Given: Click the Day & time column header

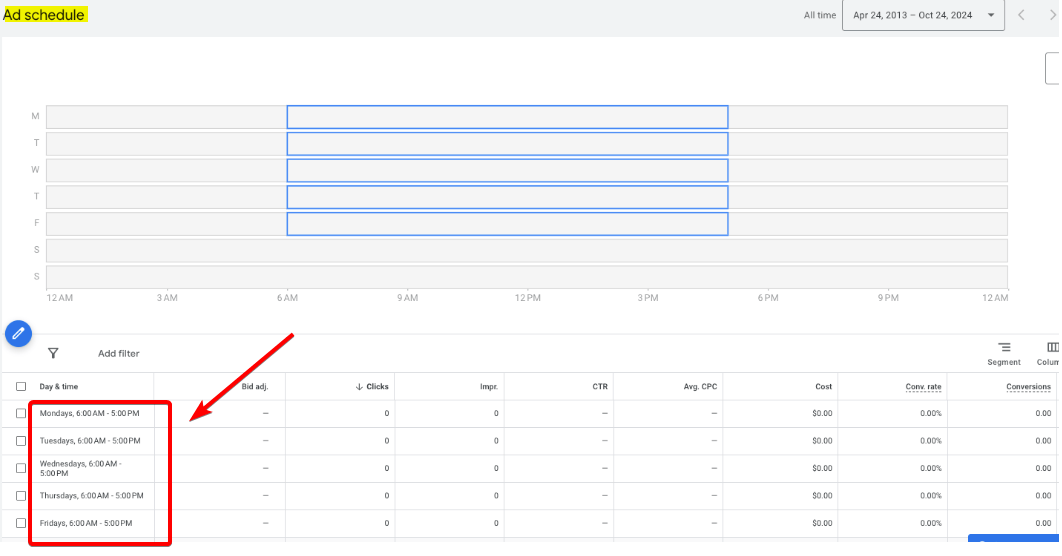Looking at the screenshot, I should tap(59, 386).
